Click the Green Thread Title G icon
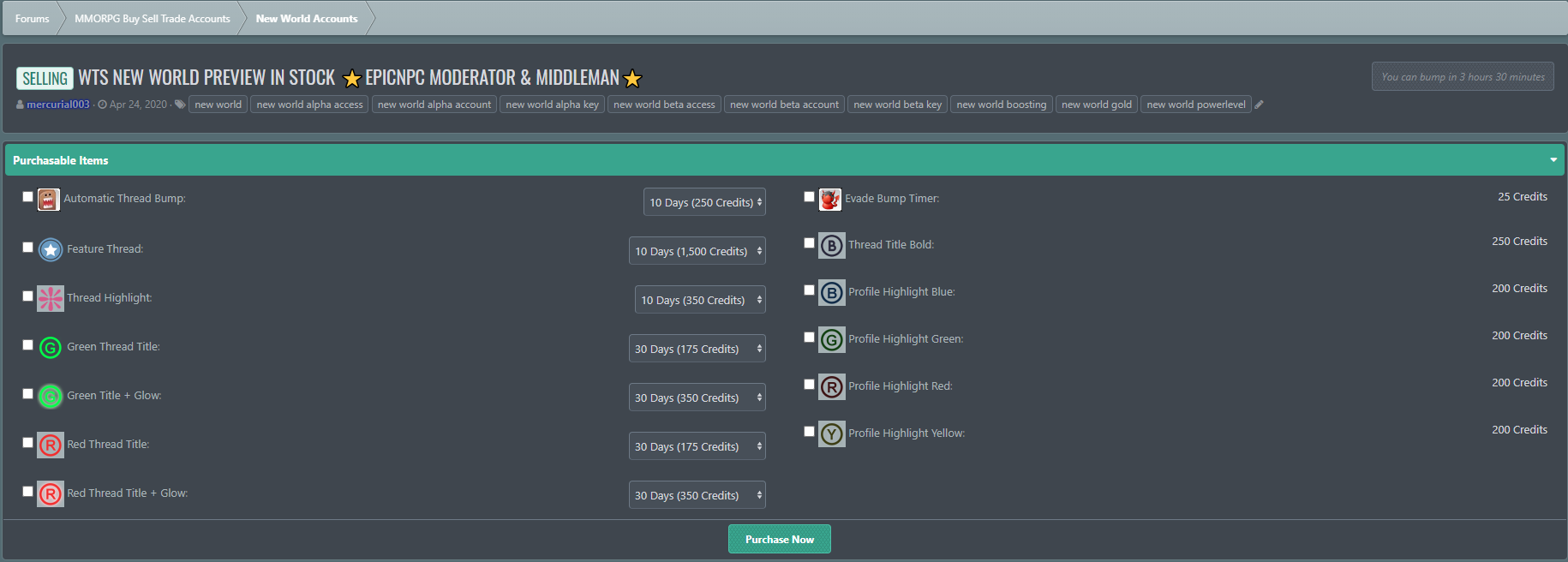 tap(51, 348)
